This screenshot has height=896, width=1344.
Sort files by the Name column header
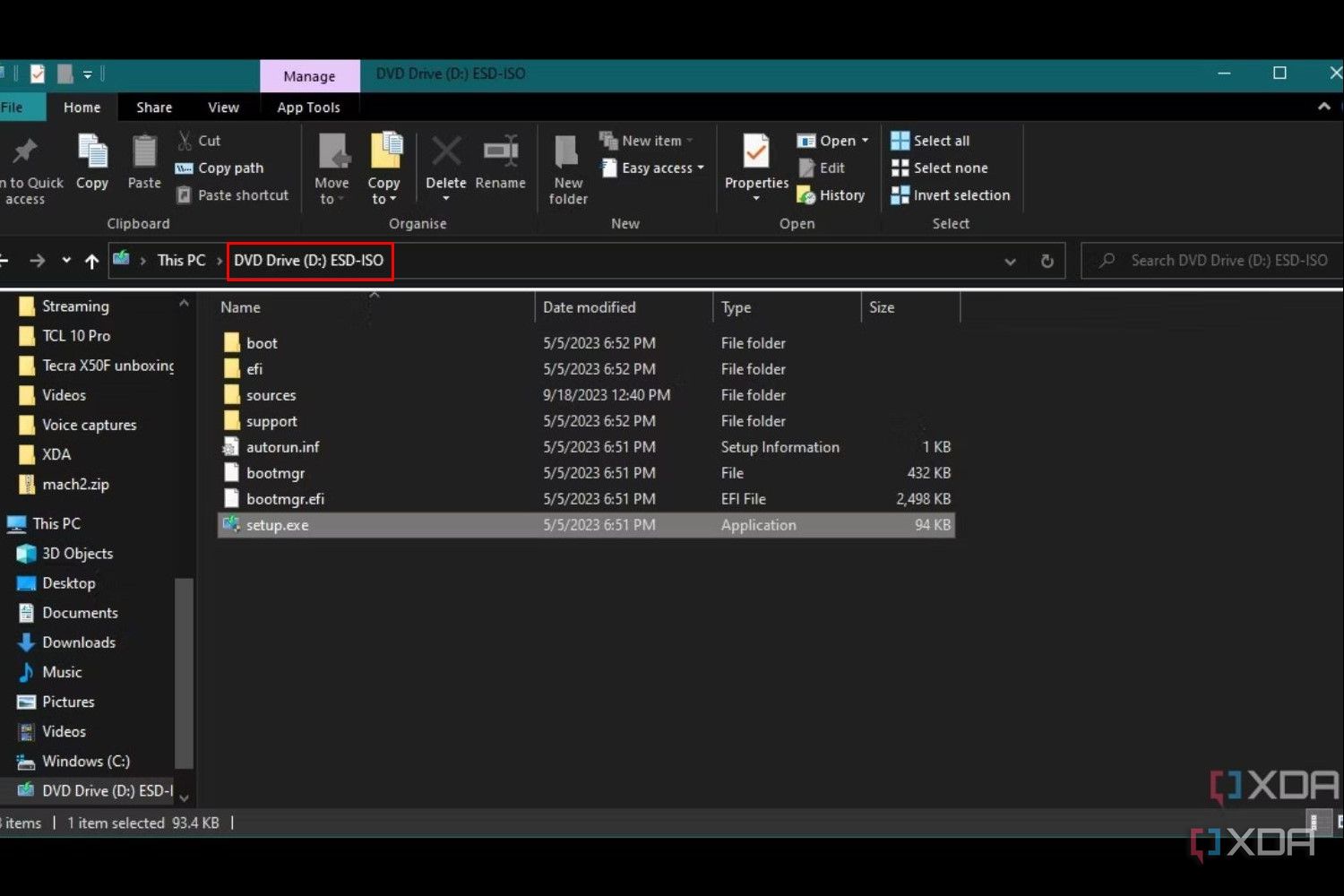tap(240, 307)
